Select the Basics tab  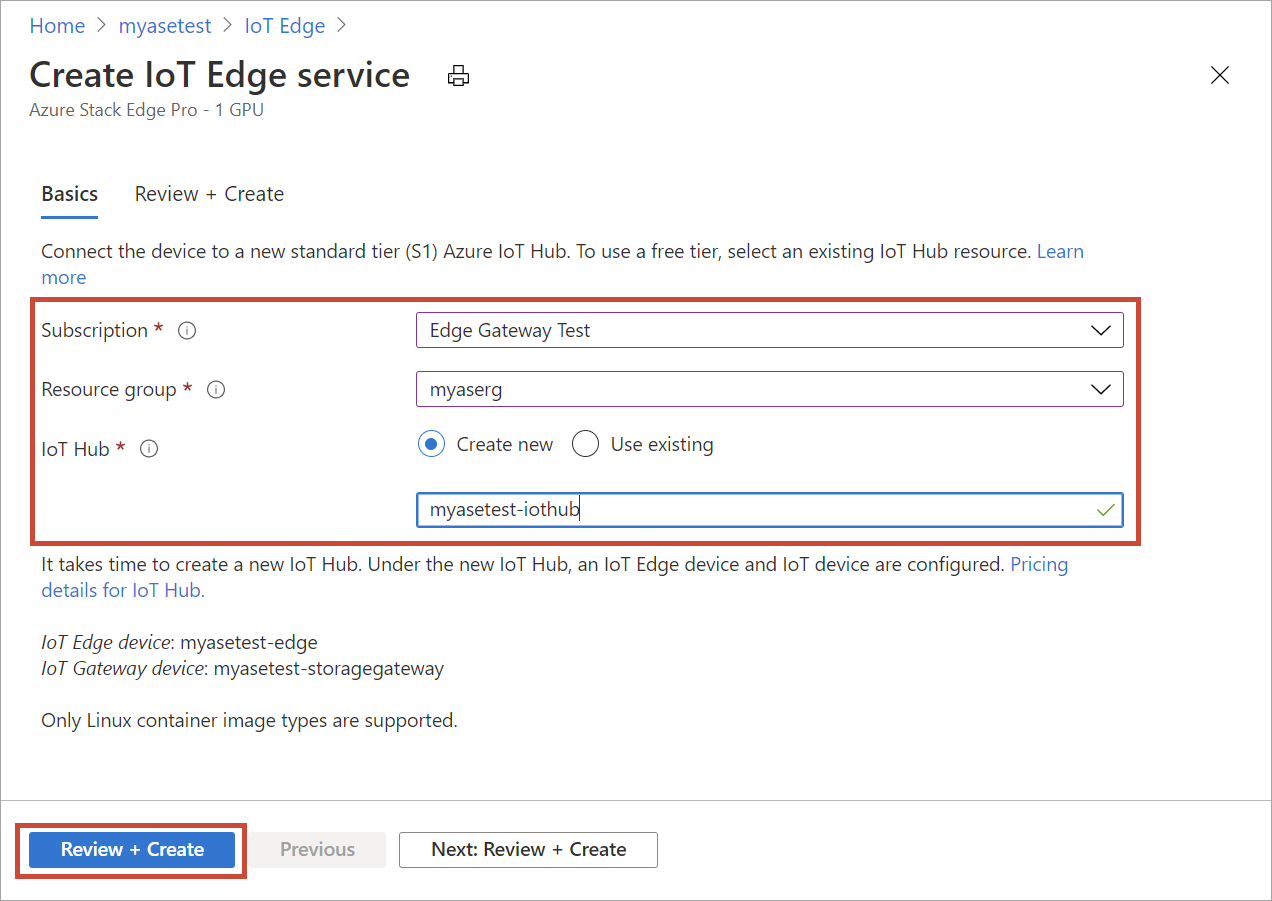click(70, 194)
